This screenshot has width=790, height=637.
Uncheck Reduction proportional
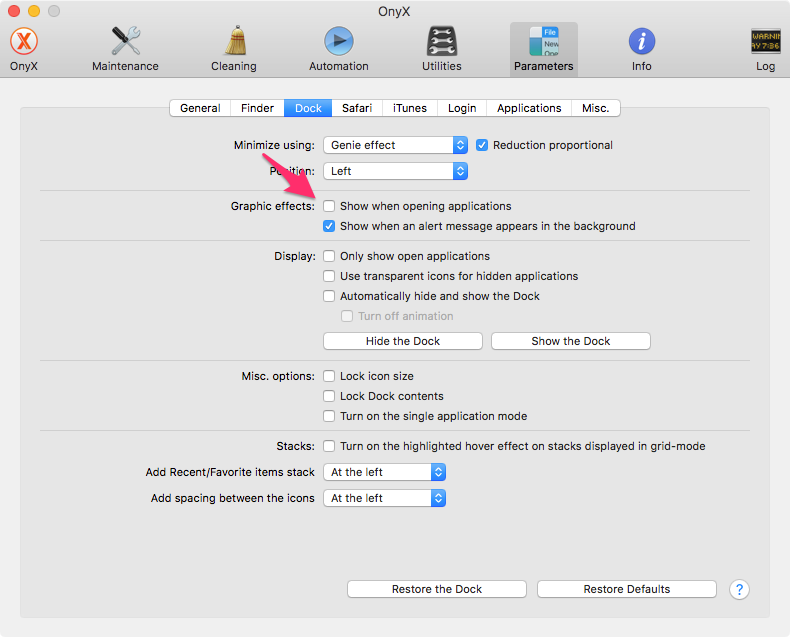(482, 145)
